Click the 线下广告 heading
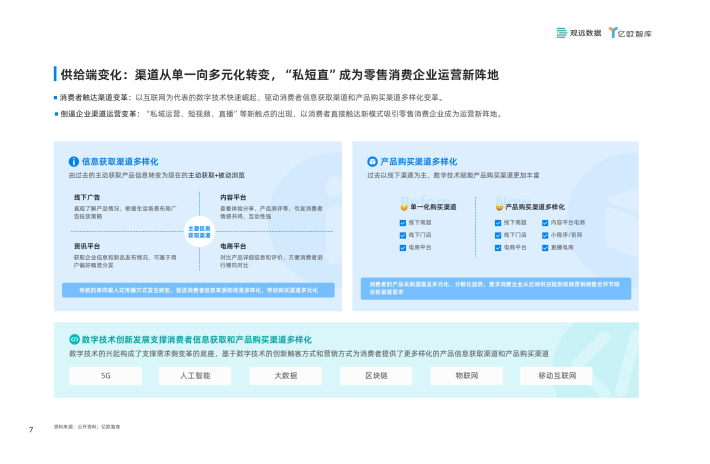 pyautogui.click(x=87, y=197)
